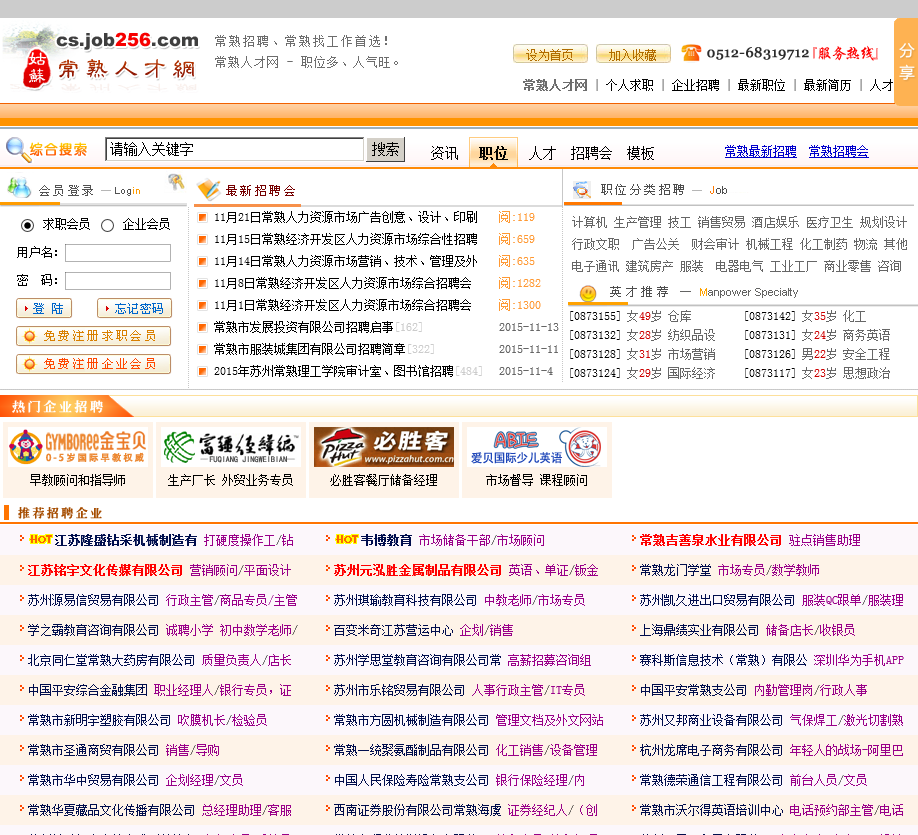Focus the 密码 input field

tap(118, 281)
